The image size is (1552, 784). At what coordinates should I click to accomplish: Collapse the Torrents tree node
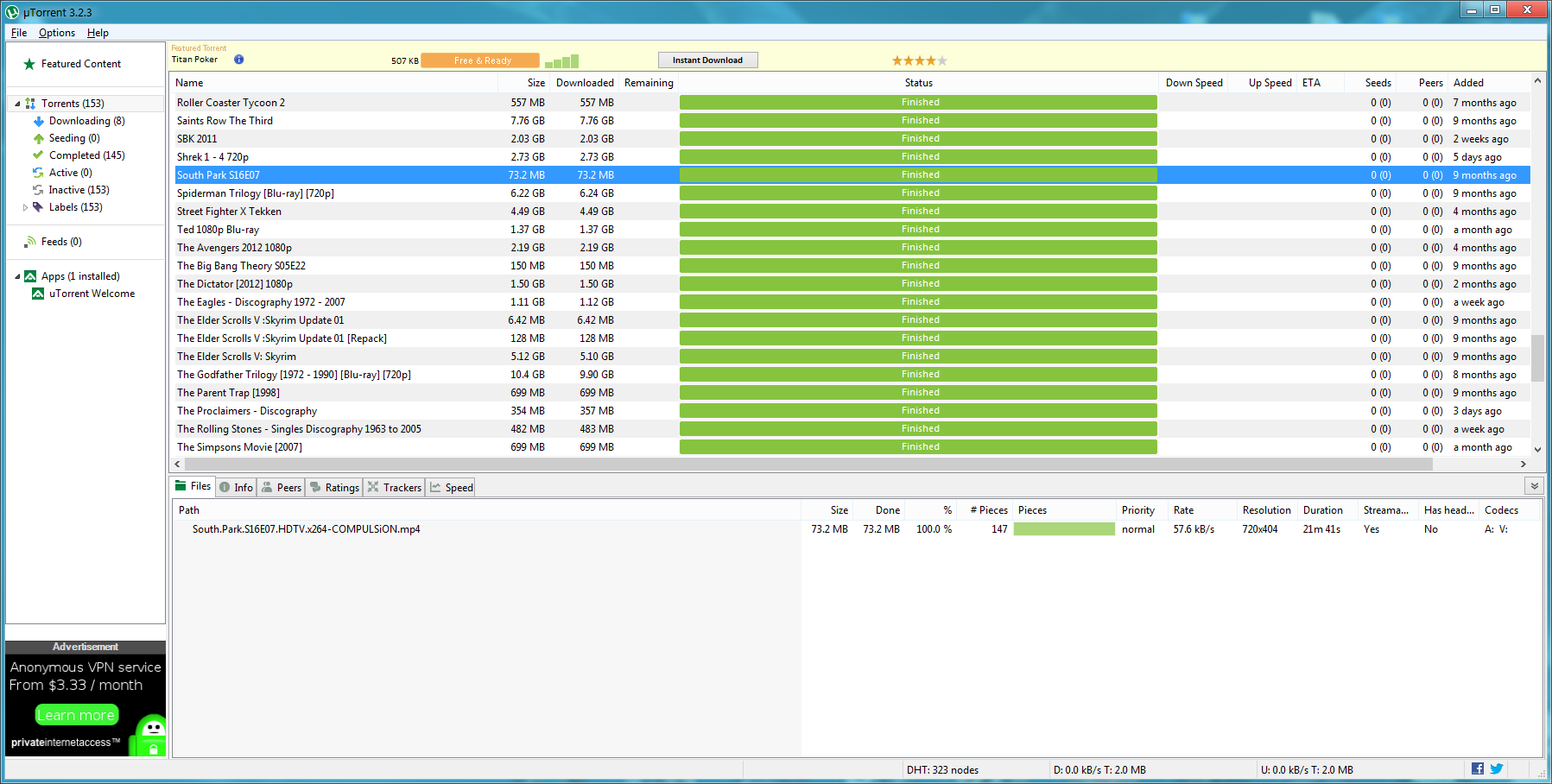[x=17, y=104]
